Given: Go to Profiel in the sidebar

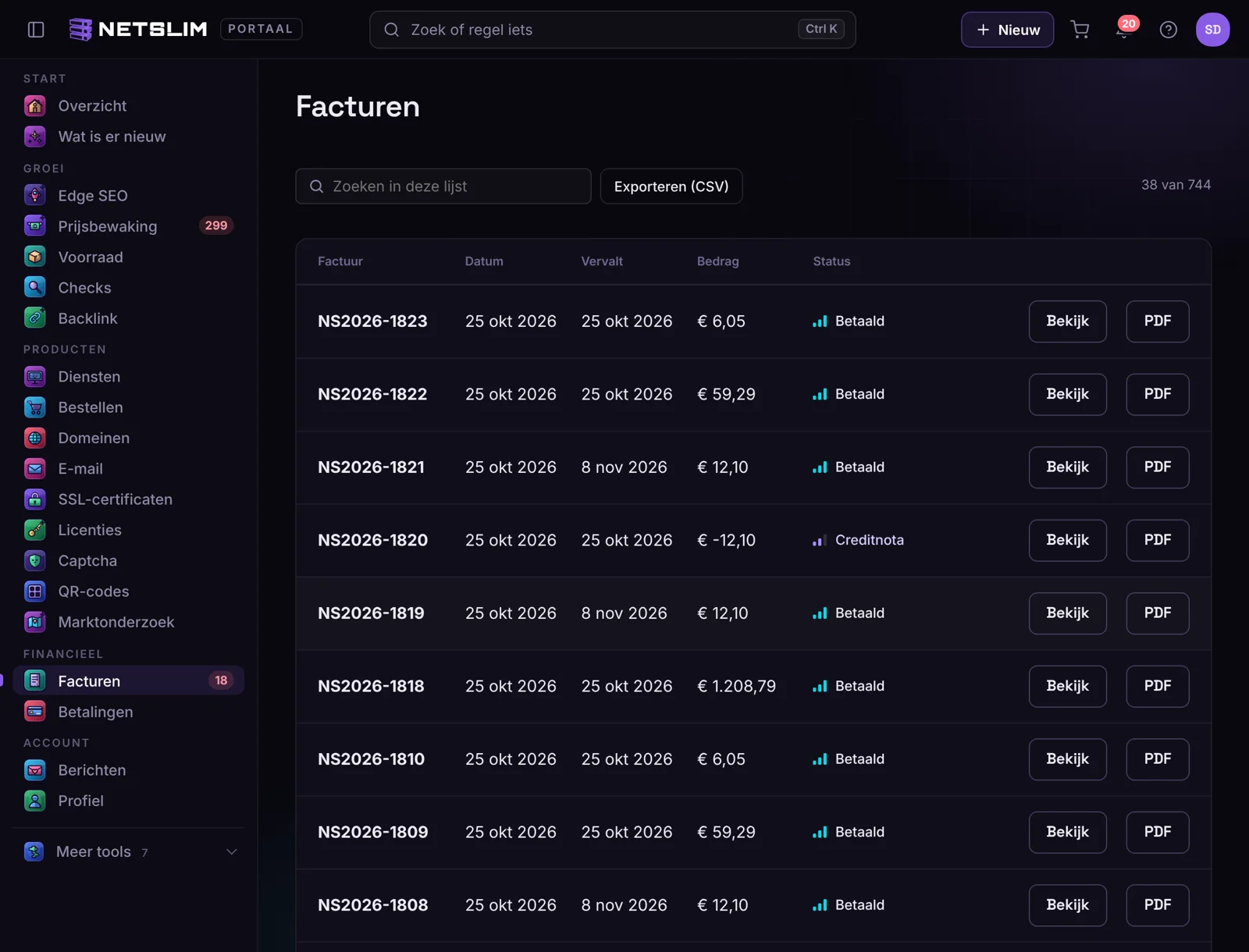Looking at the screenshot, I should [129, 801].
